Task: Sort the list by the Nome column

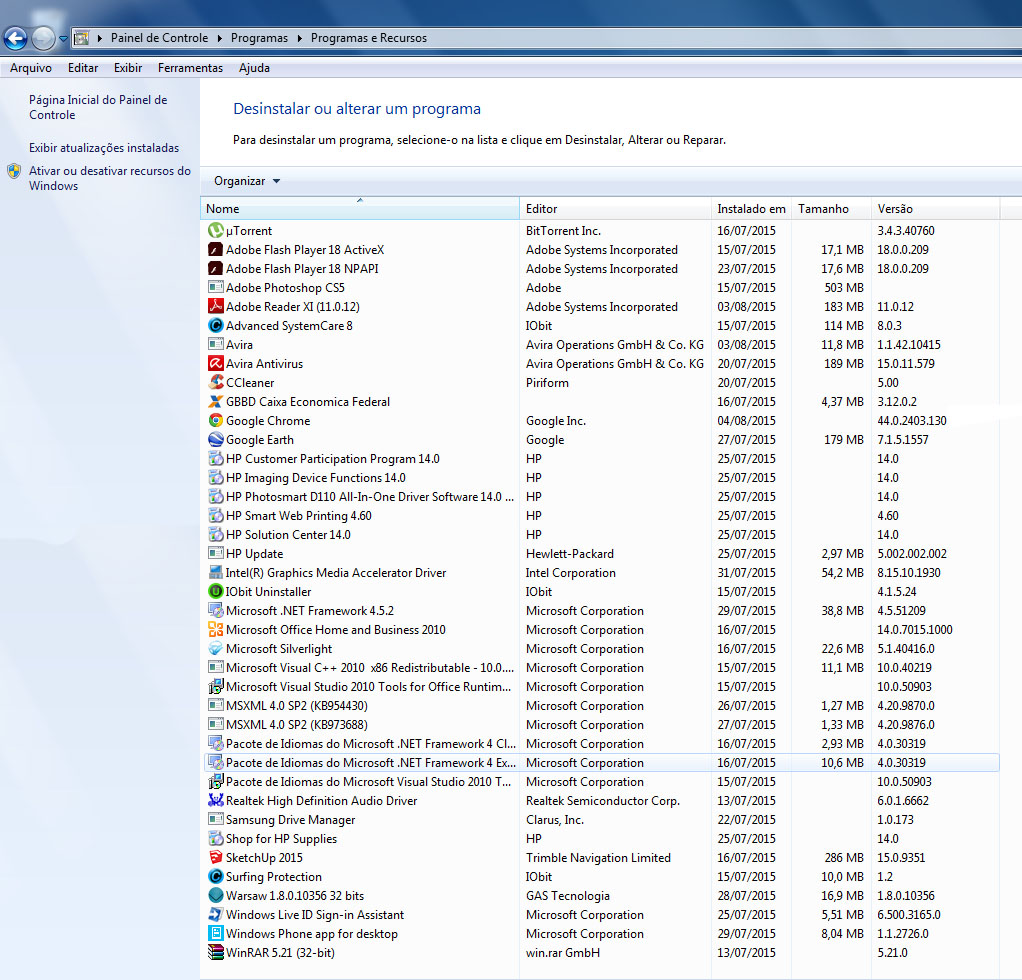Action: point(360,209)
